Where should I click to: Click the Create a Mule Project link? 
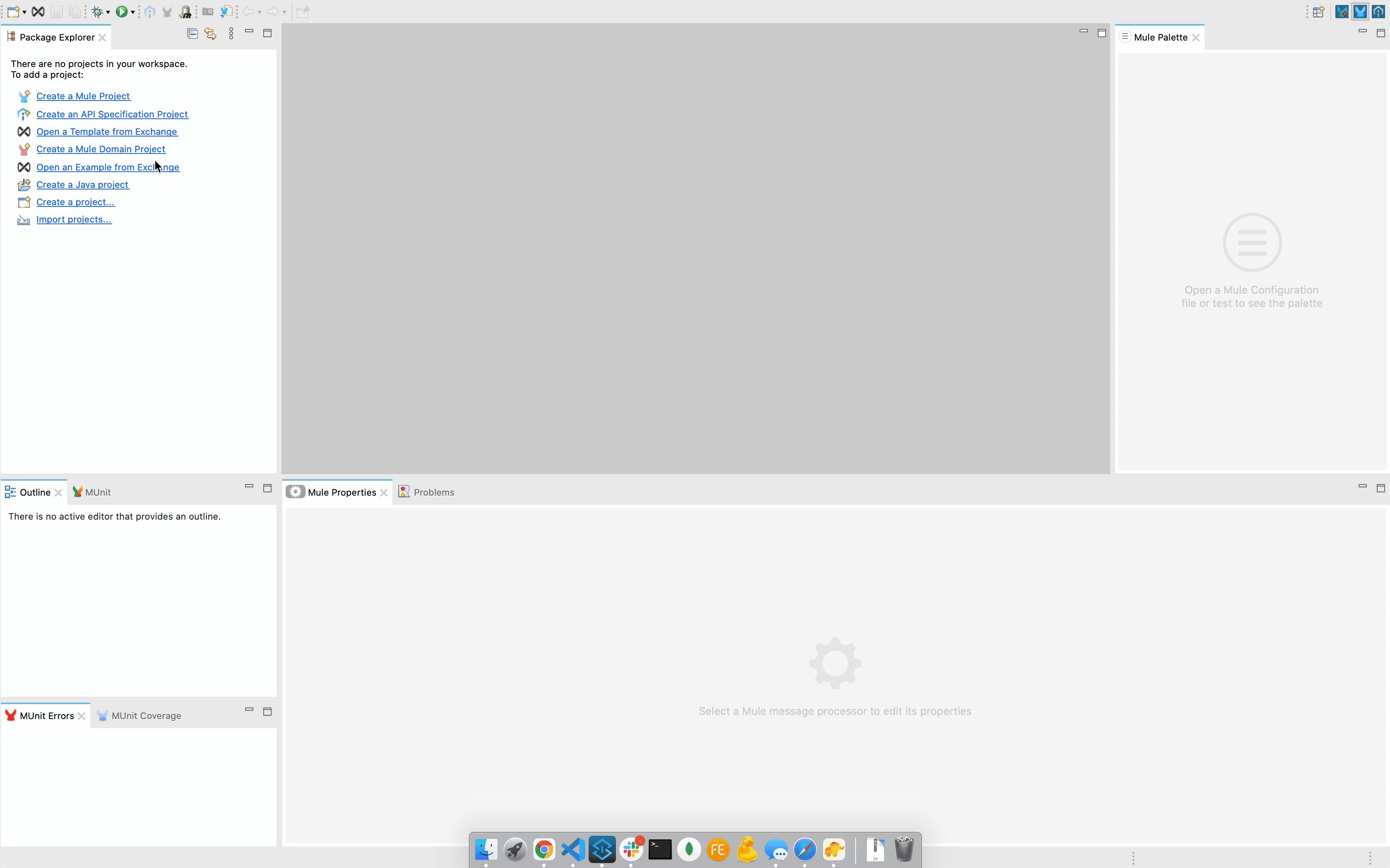click(83, 96)
